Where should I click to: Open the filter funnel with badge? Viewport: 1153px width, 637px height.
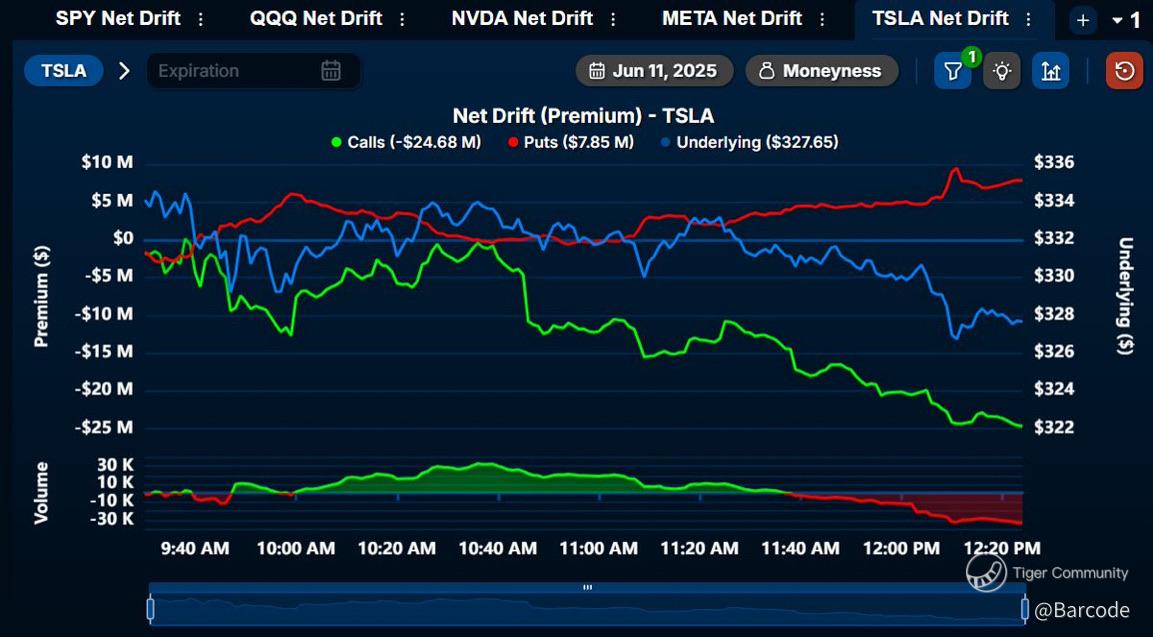click(x=953, y=71)
